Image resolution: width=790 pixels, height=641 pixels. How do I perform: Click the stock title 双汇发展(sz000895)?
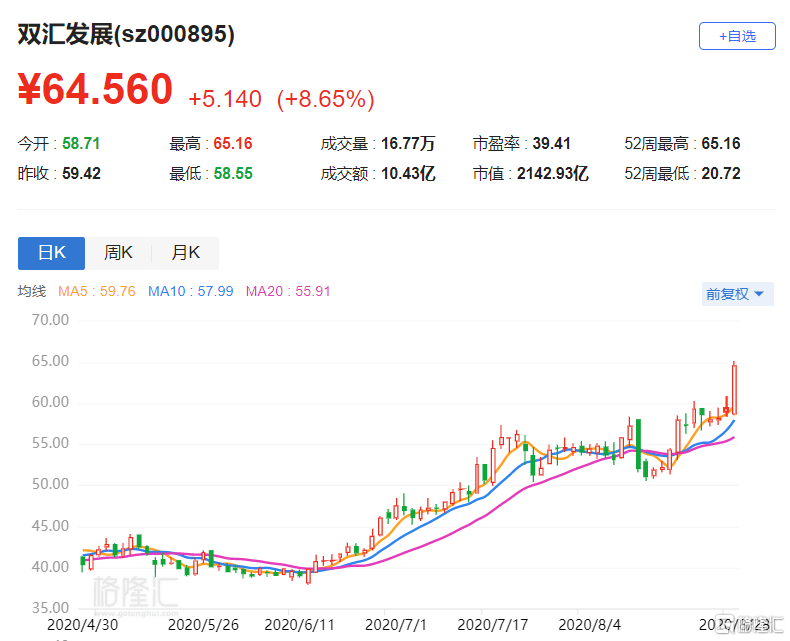126,35
